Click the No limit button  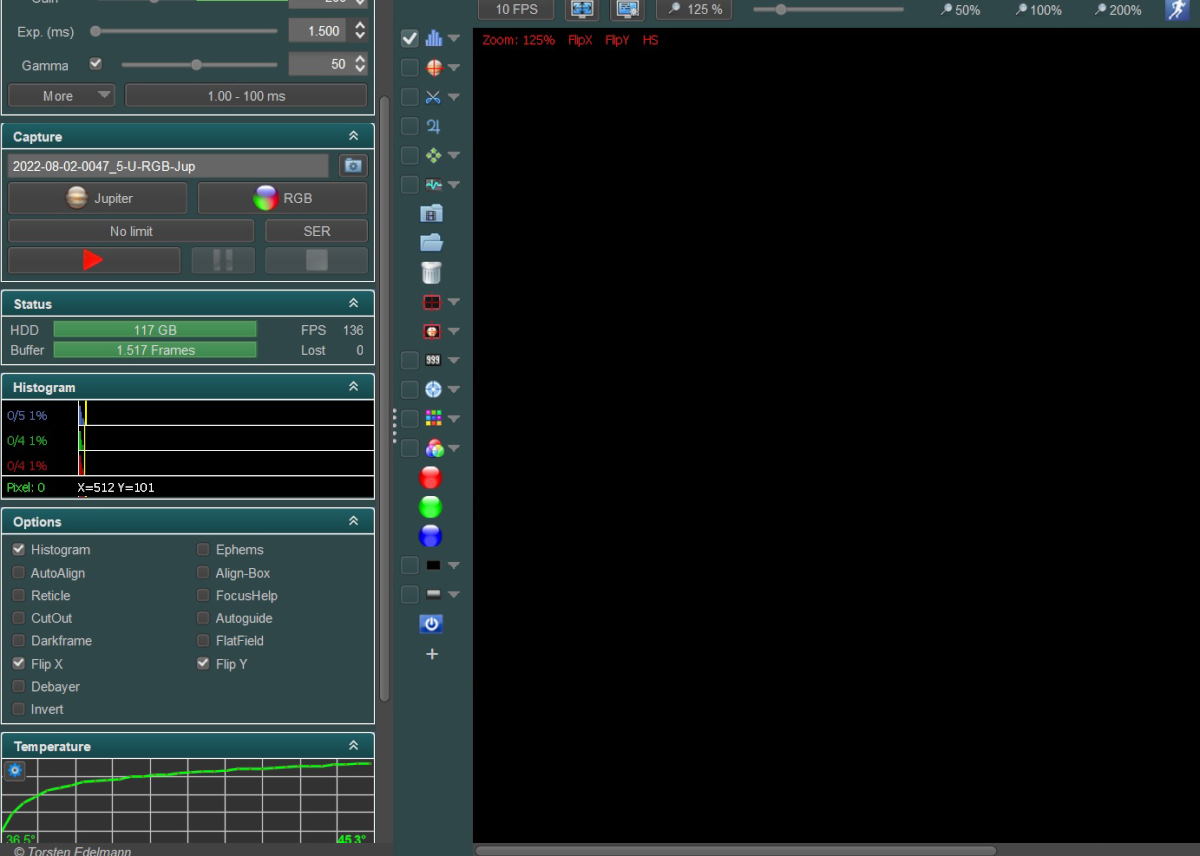132,231
